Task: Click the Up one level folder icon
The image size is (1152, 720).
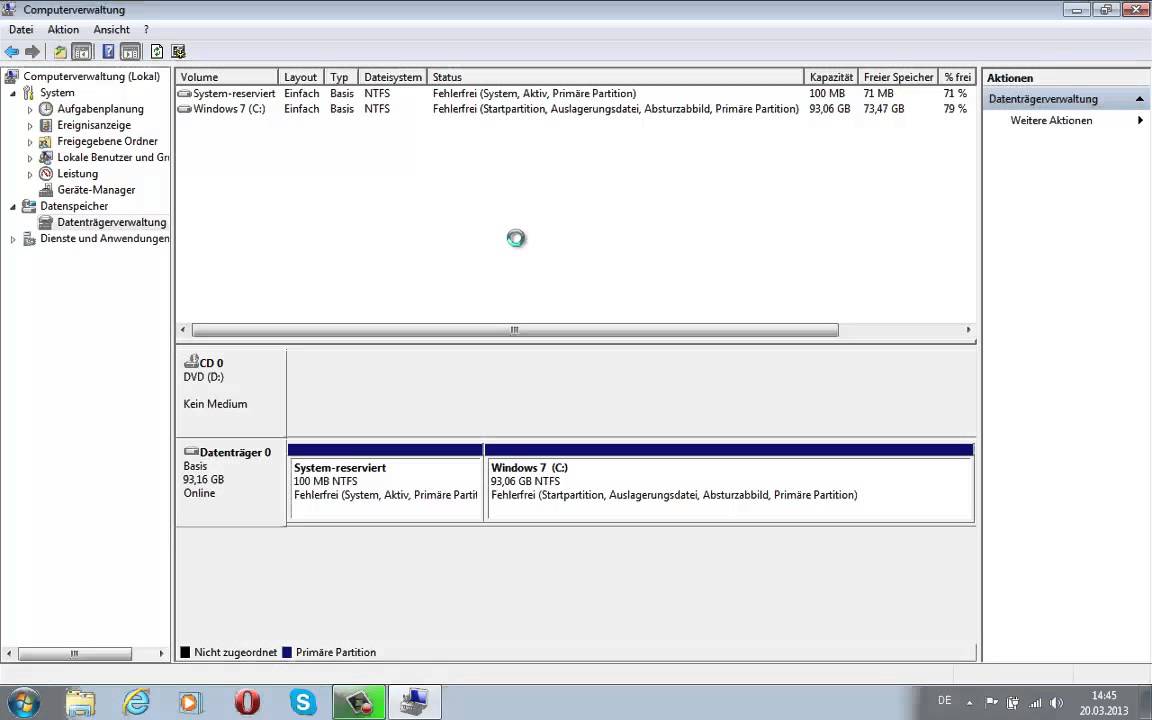Action: (60, 51)
